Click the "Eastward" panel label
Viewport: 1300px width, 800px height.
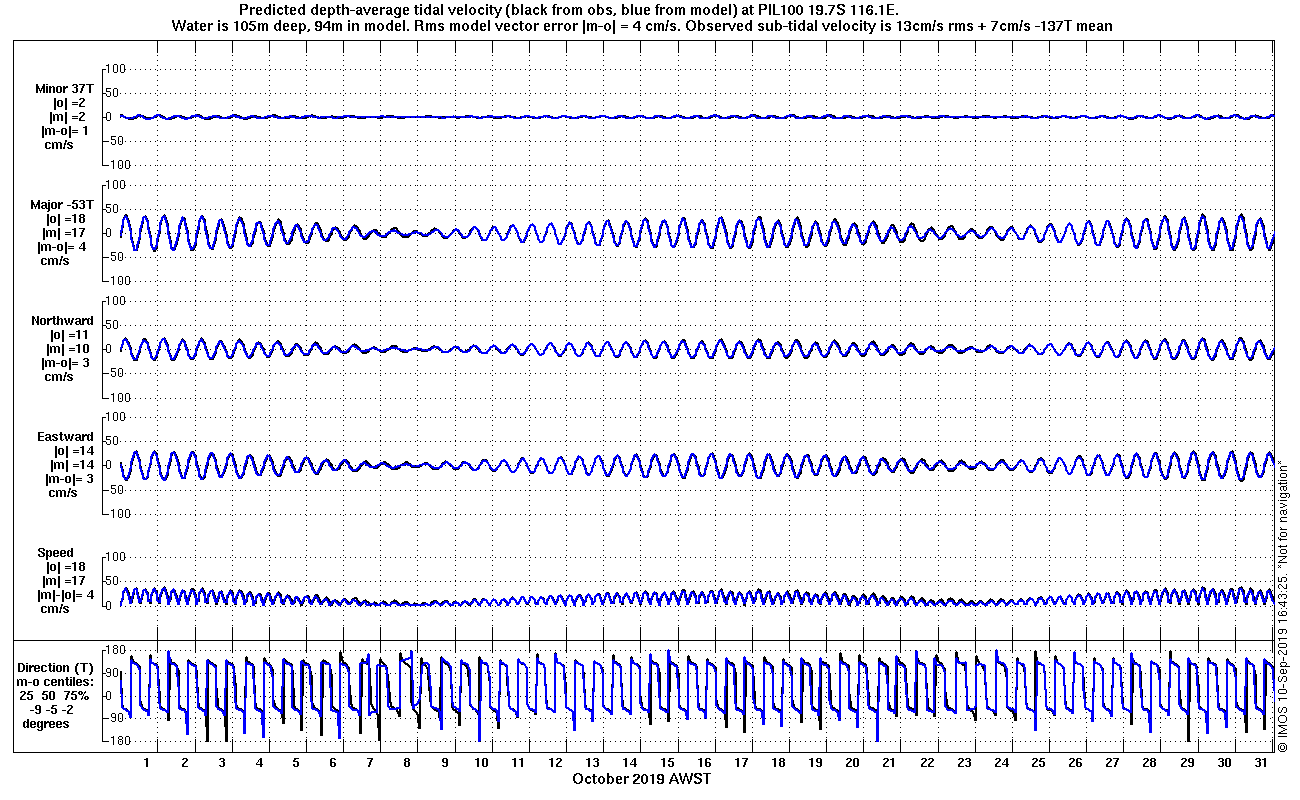pyautogui.click(x=65, y=437)
